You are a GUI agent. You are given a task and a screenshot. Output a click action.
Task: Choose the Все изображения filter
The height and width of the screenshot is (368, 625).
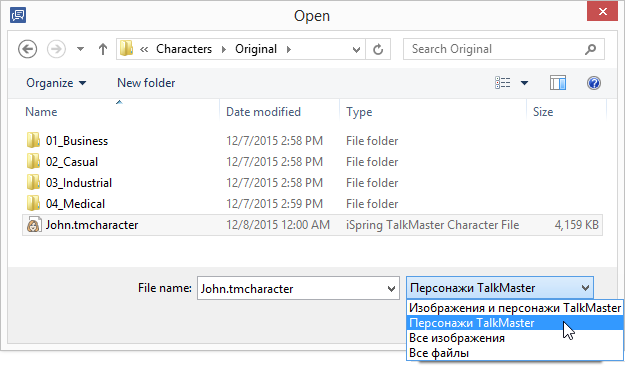click(x=515, y=338)
